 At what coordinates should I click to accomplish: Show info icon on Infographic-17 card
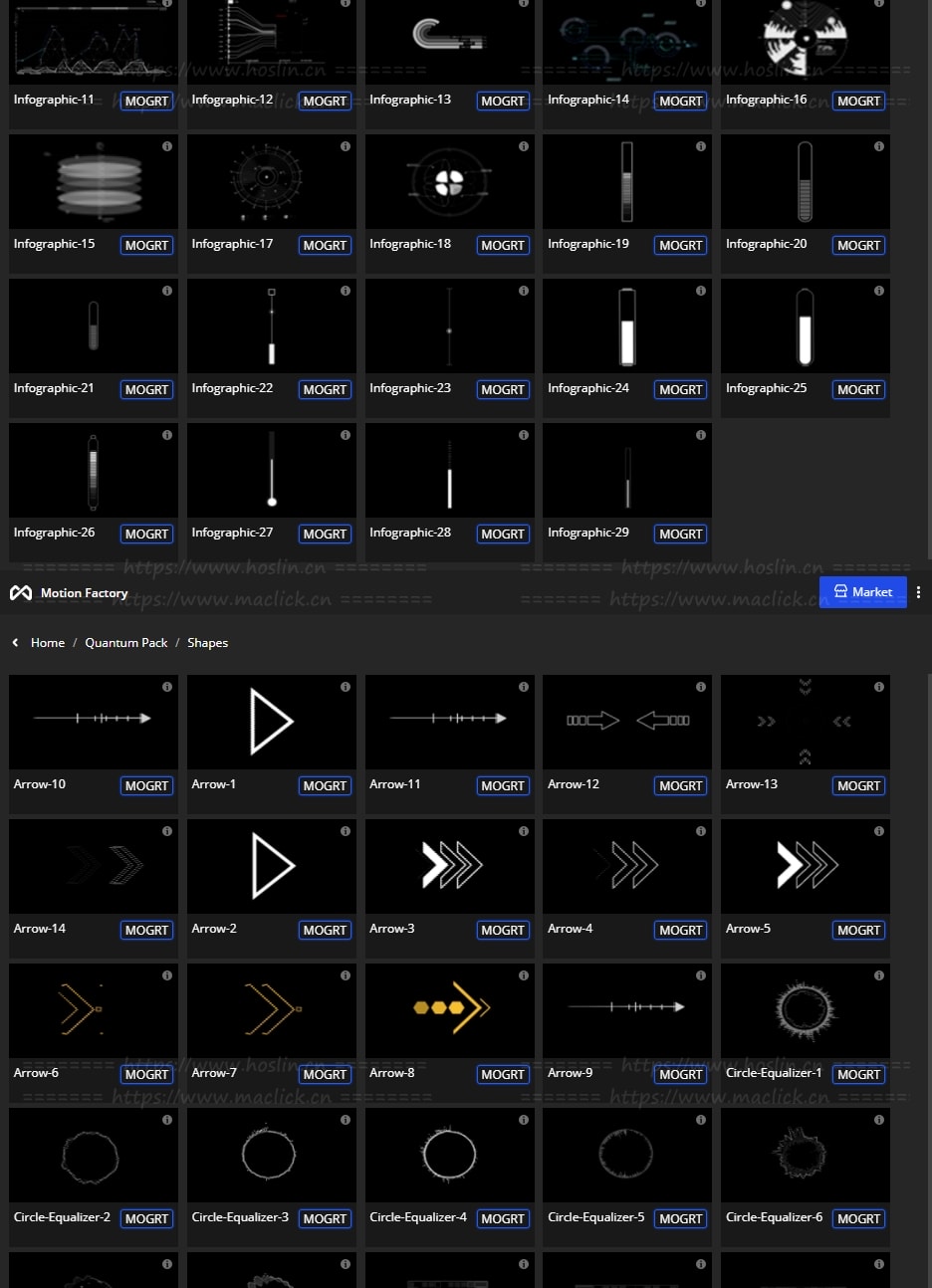click(x=346, y=146)
